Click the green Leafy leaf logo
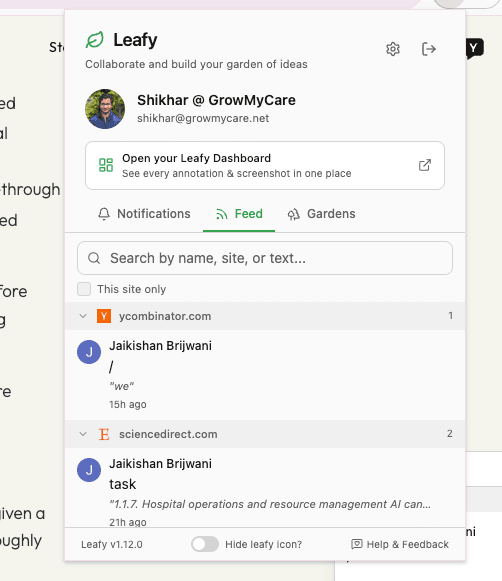Screen dimensions: 502x581 tap(94, 40)
